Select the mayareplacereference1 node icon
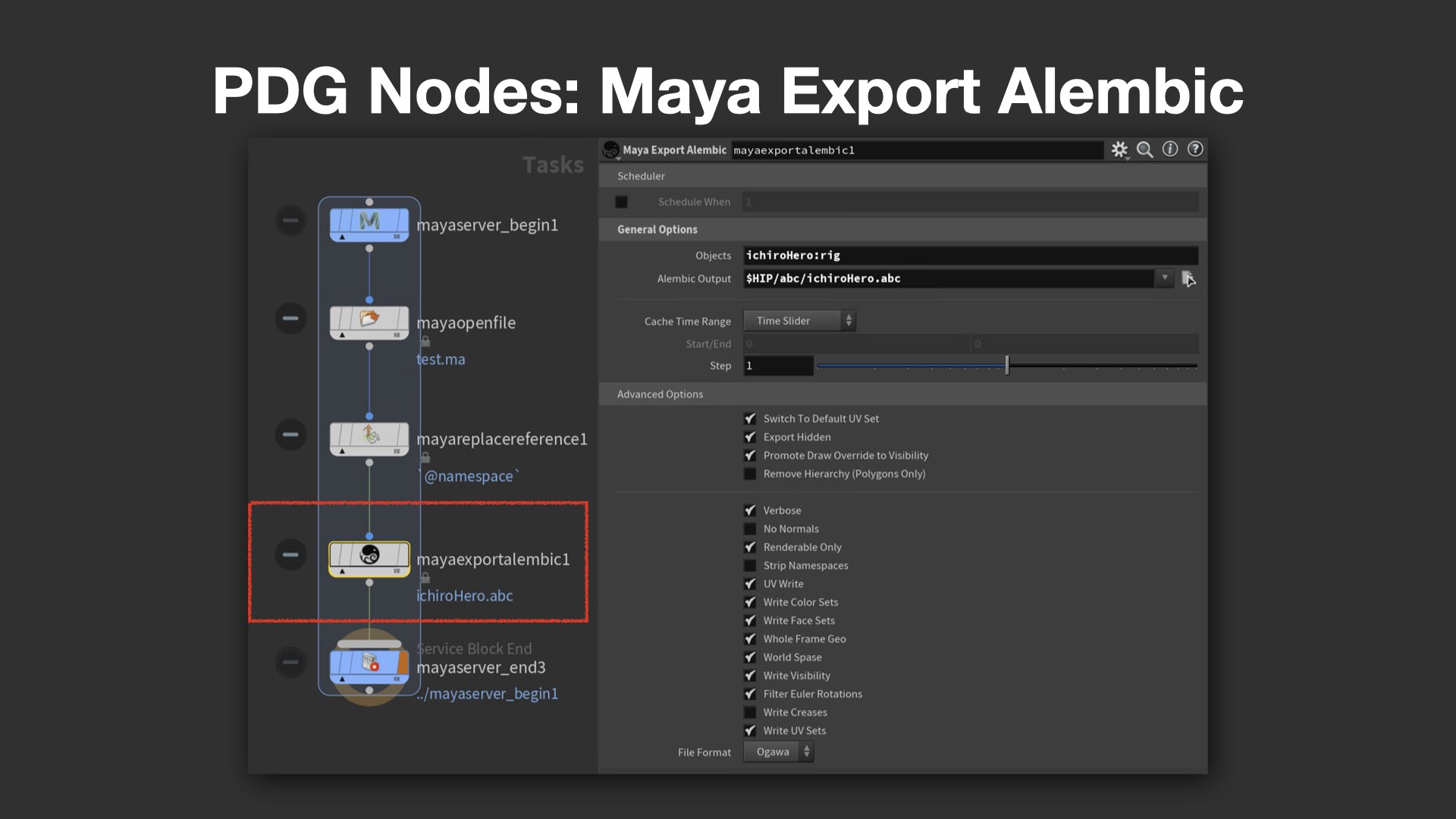 369,438
